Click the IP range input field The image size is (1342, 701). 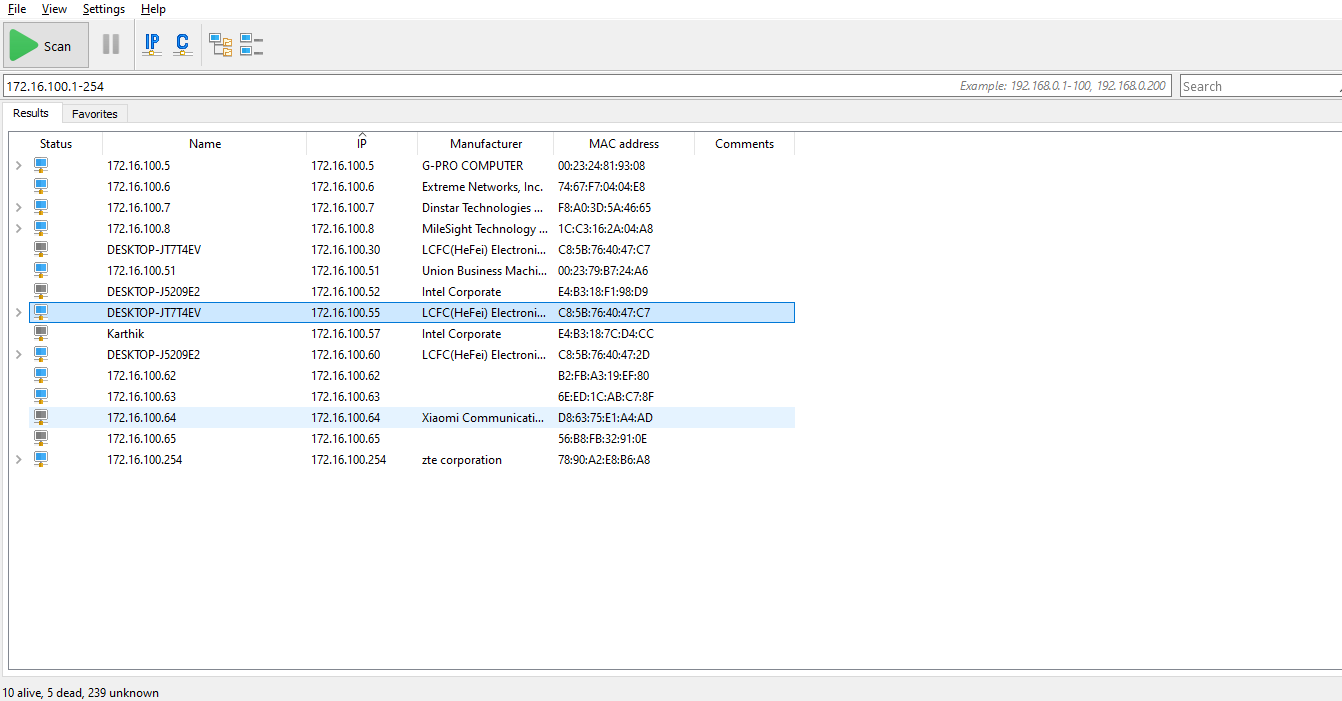pos(480,86)
